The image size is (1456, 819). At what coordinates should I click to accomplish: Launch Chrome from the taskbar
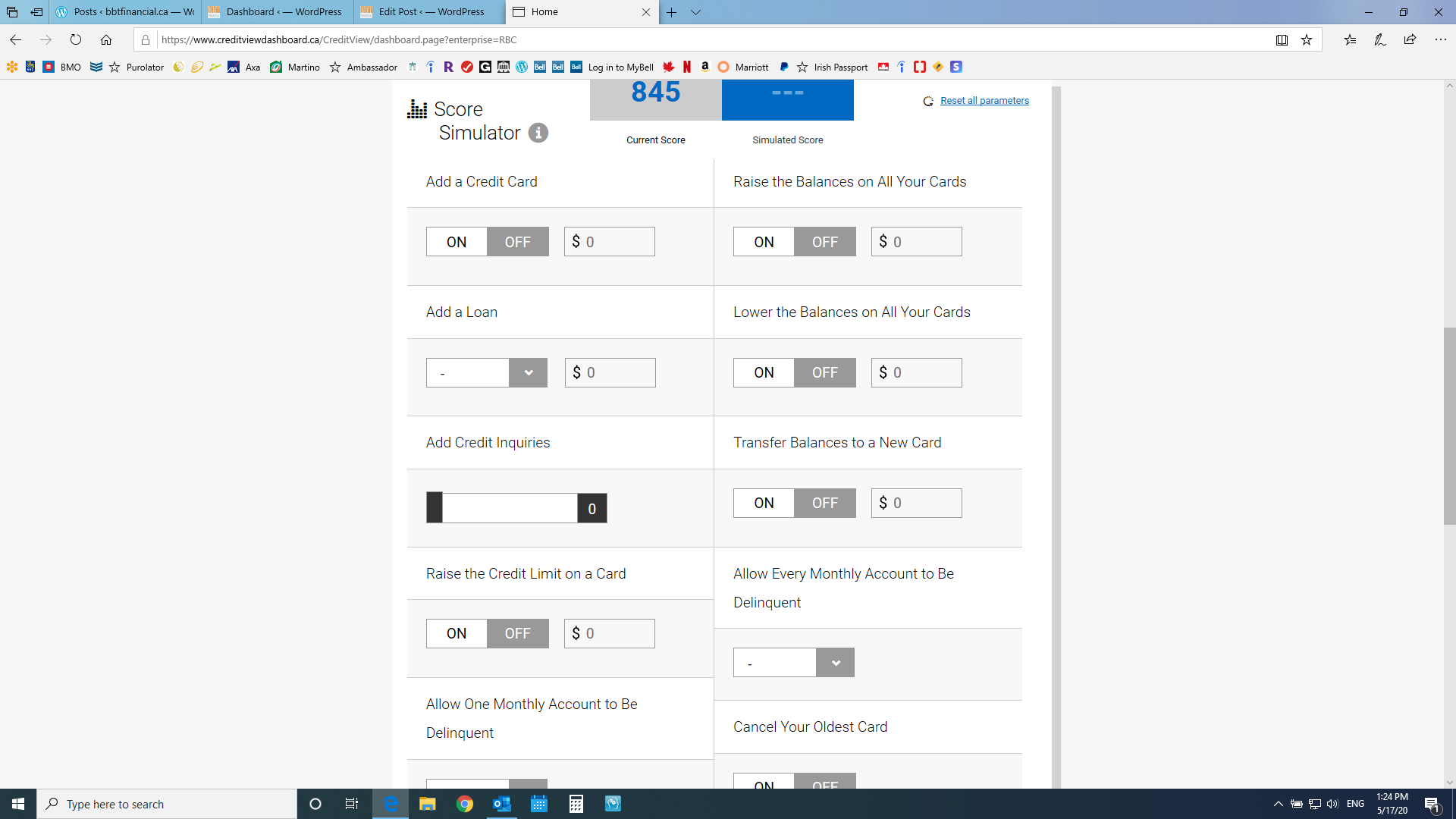point(464,804)
